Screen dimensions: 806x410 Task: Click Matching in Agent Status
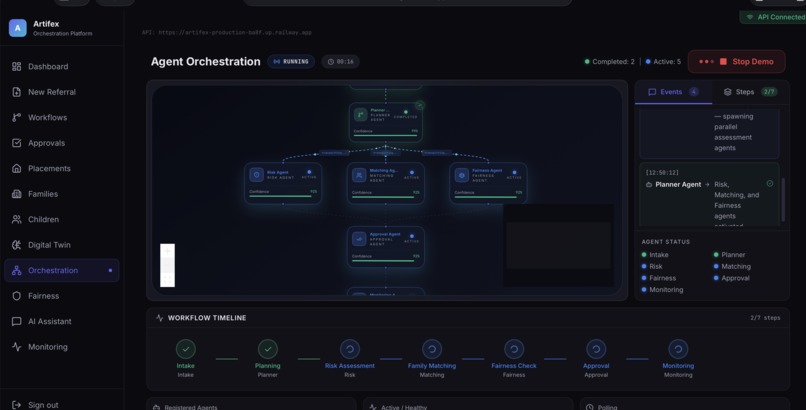732,267
